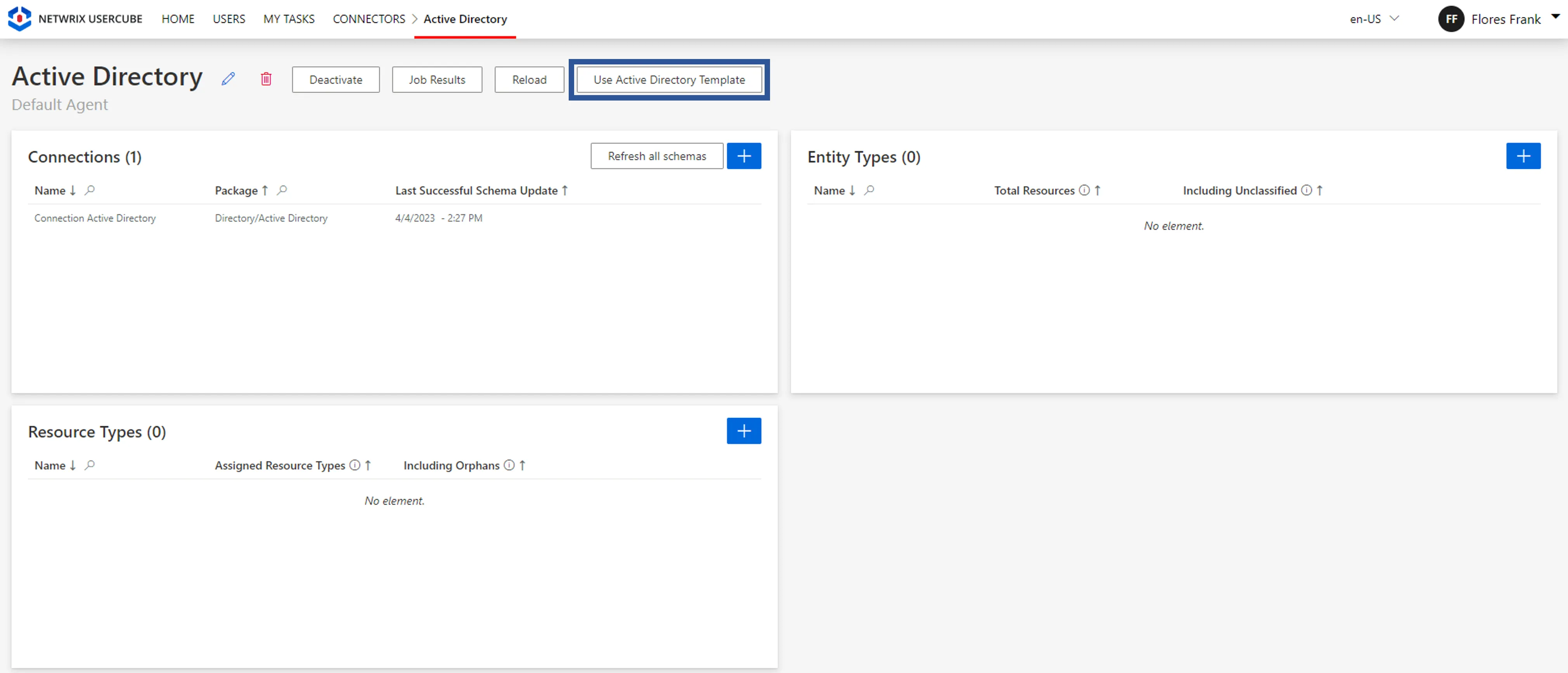Click the Netwrix Usercube logo icon

point(19,19)
